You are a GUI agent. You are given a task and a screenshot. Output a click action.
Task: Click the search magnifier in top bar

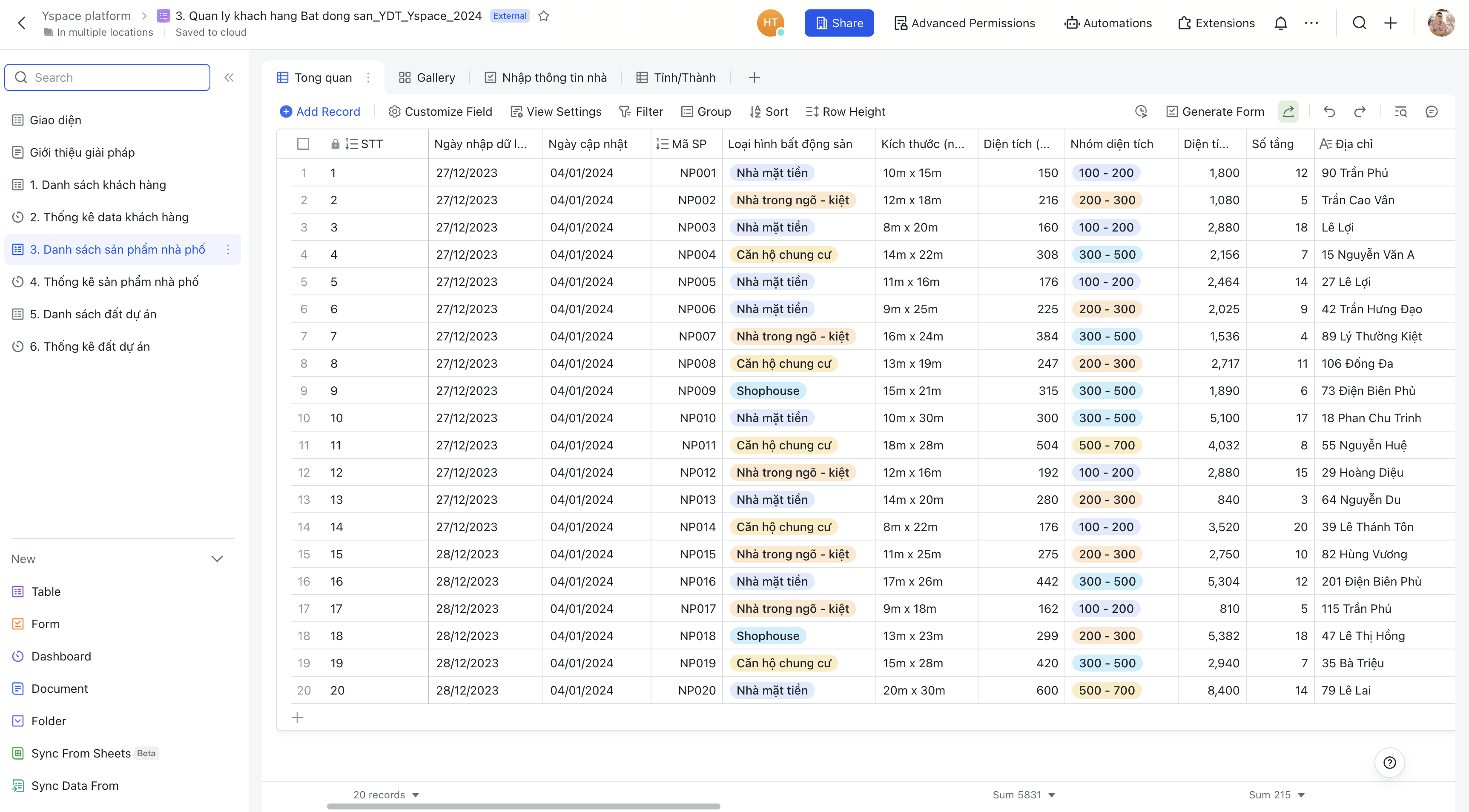coord(1360,23)
